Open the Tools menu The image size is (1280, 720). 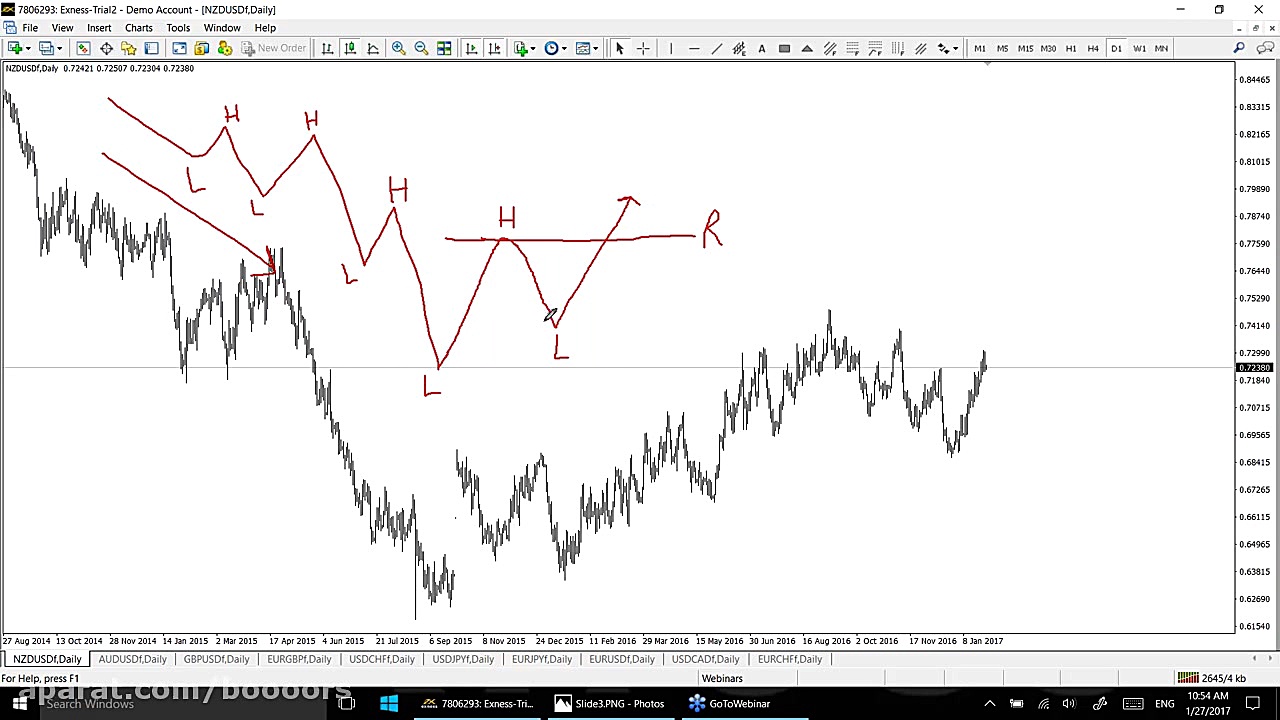pyautogui.click(x=178, y=28)
